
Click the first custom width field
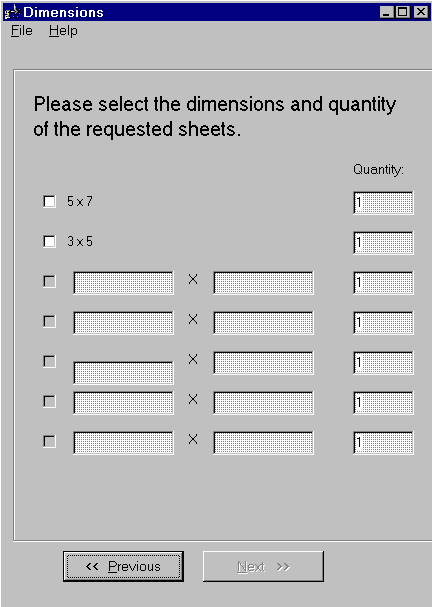click(x=123, y=283)
